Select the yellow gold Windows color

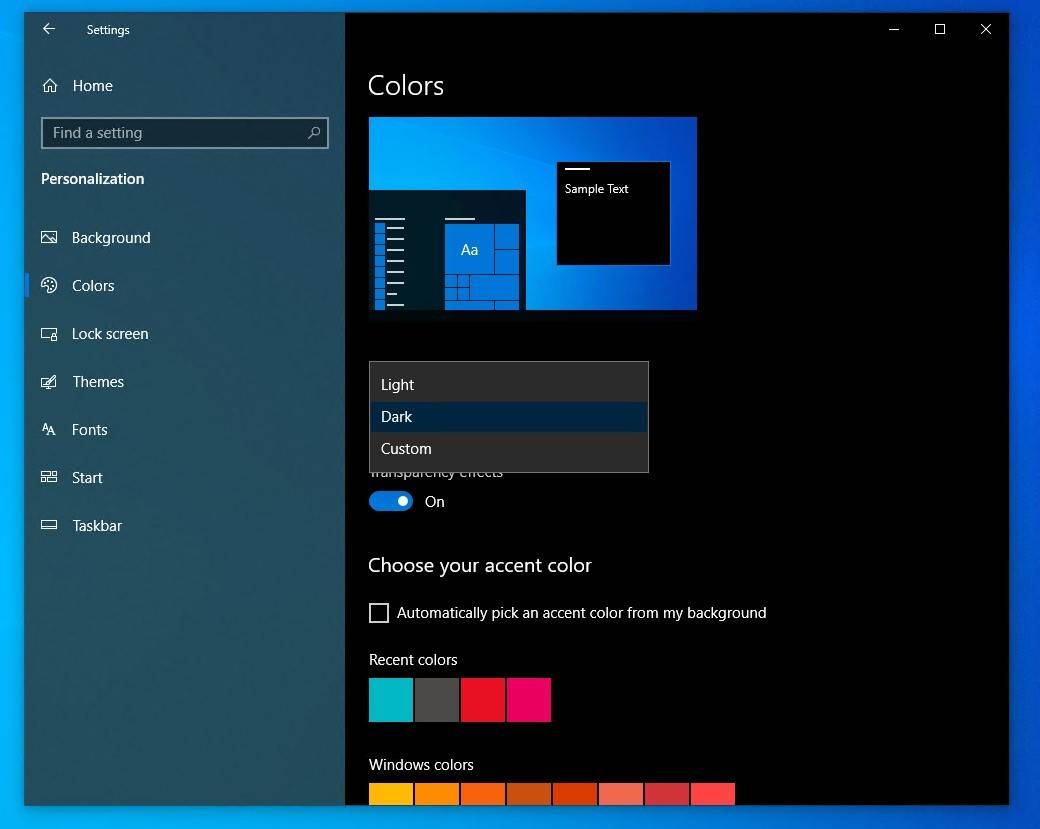coord(391,794)
